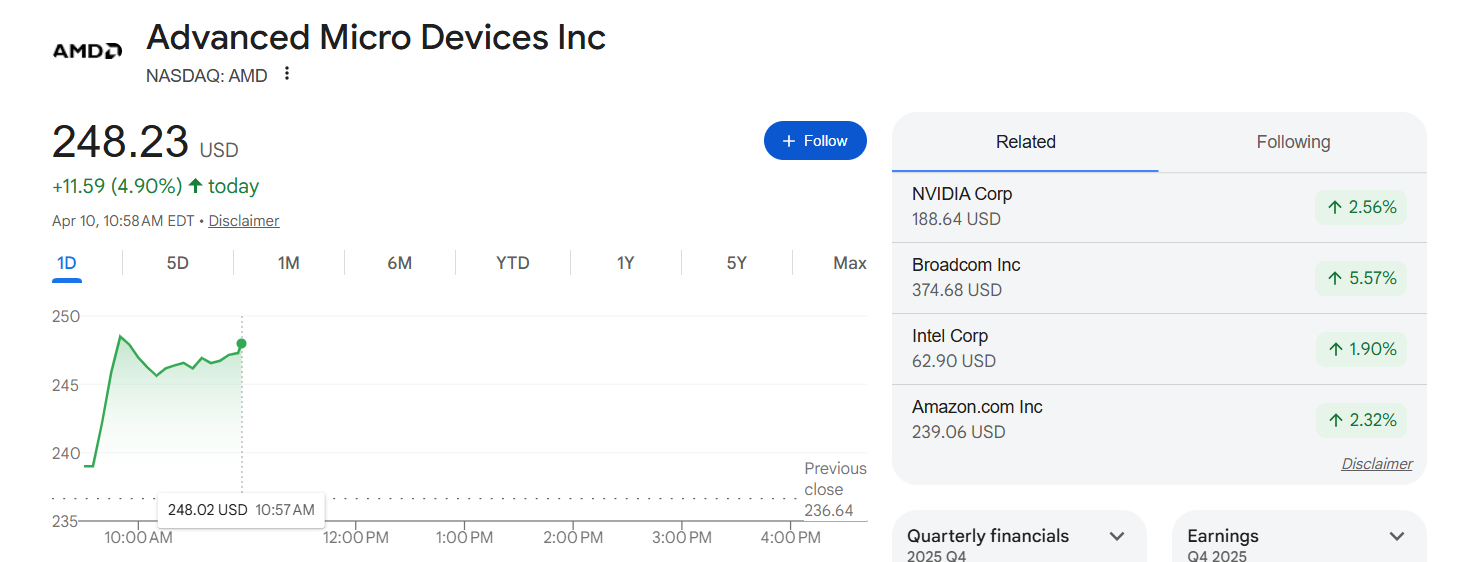
Task: Click the green price point on chart
Action: coord(241,344)
